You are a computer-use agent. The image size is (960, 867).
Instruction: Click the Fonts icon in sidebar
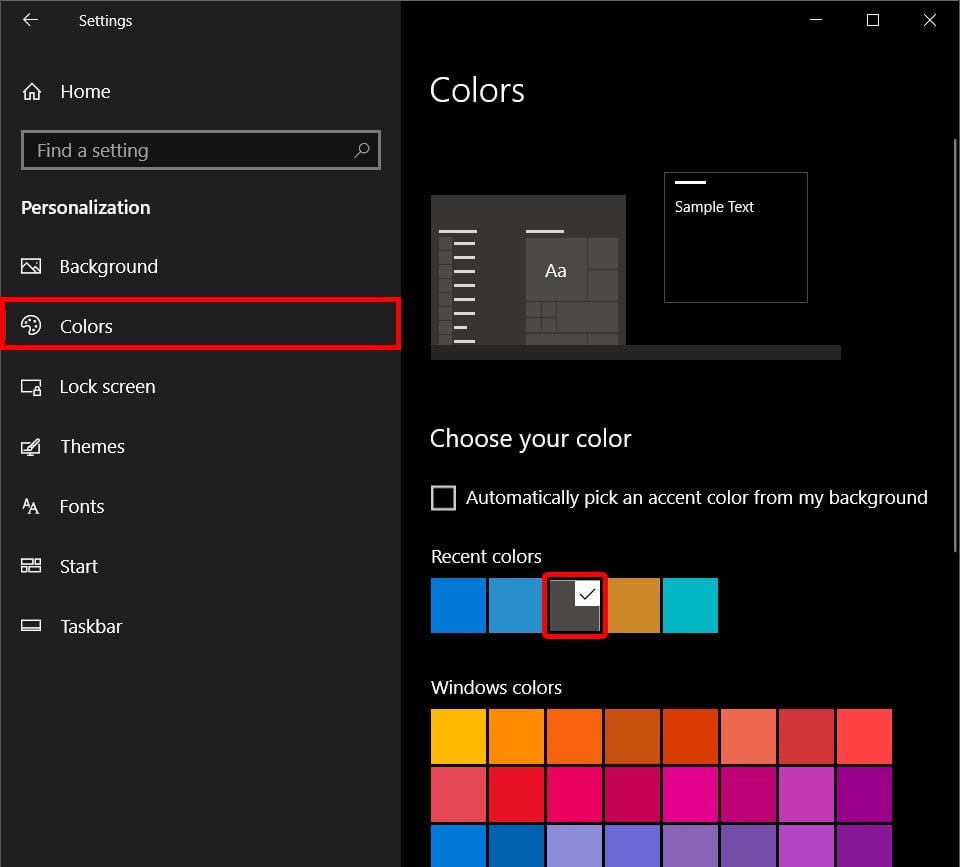tap(31, 507)
